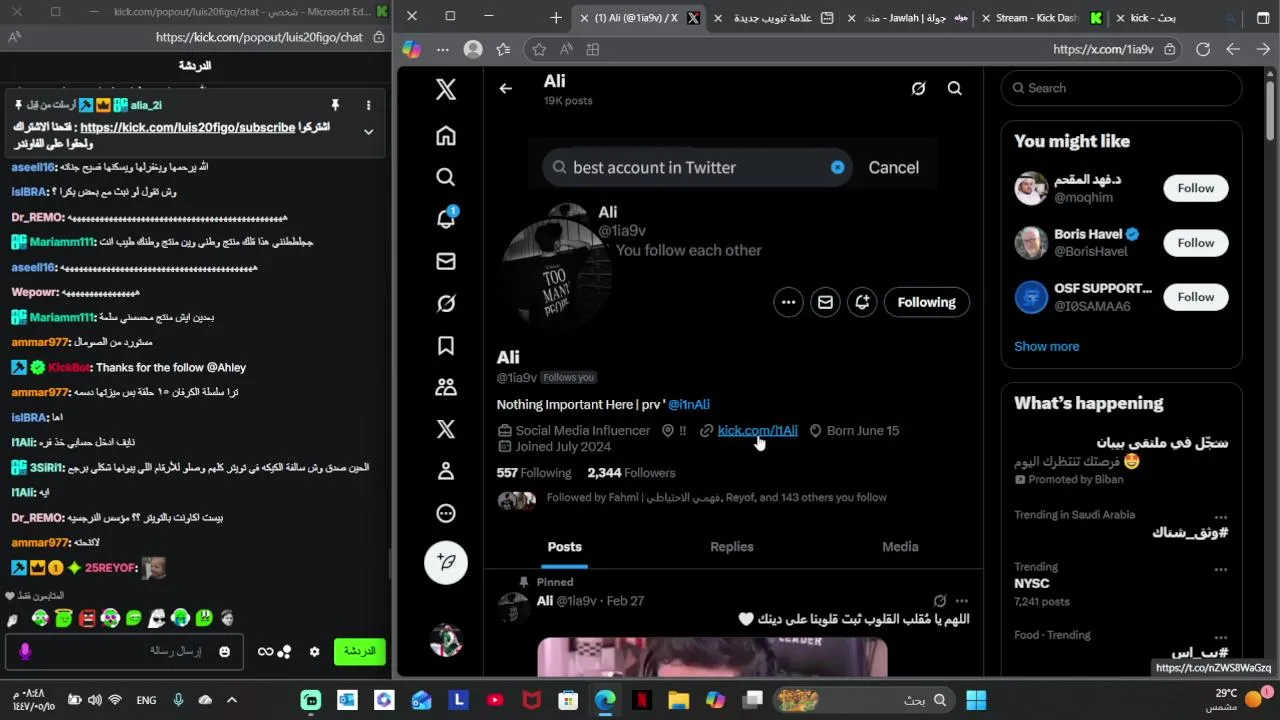Switch to Replies tab

click(731, 546)
